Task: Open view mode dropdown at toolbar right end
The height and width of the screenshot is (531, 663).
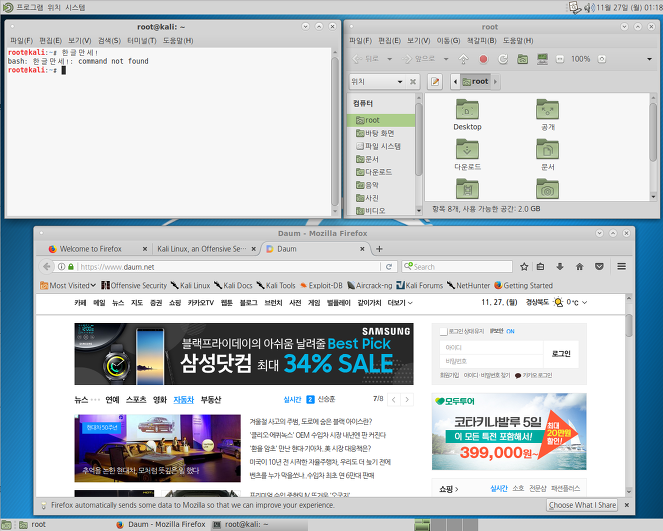Action: point(649,59)
